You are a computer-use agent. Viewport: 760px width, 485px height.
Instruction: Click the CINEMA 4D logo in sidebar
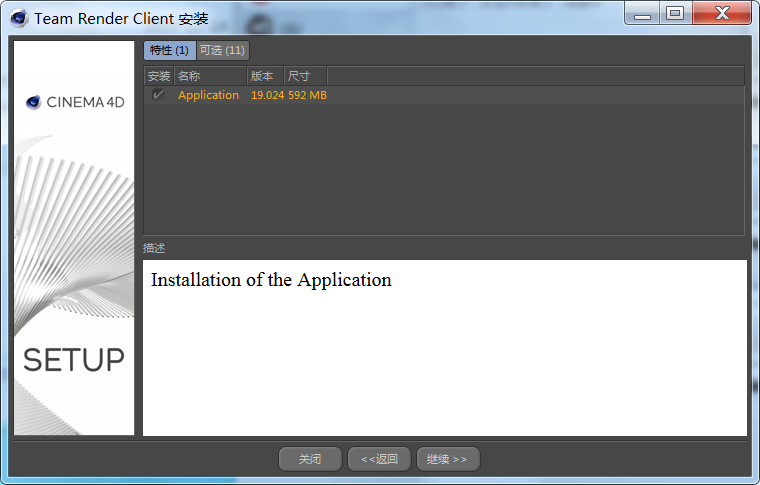pyautogui.click(x=75, y=102)
